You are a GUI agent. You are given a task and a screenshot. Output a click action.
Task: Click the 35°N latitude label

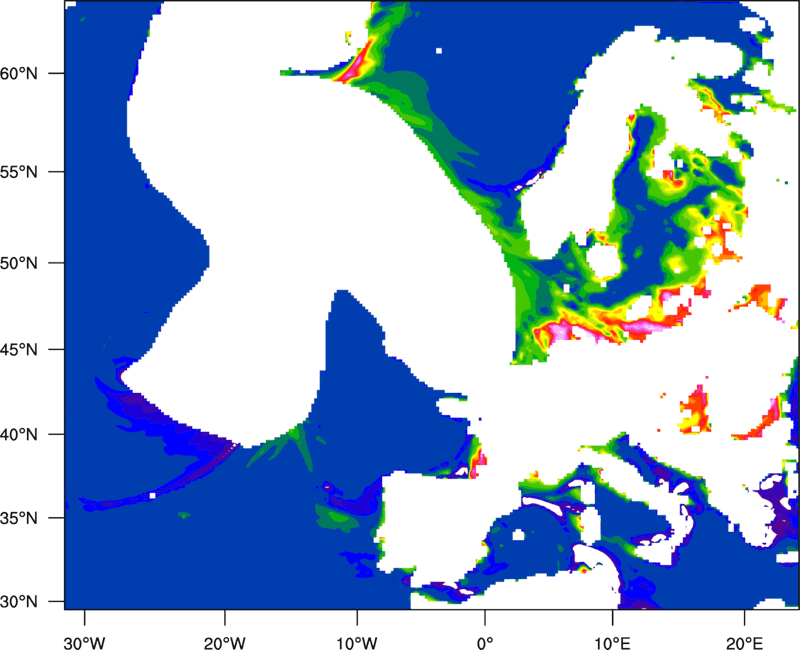pos(19,518)
